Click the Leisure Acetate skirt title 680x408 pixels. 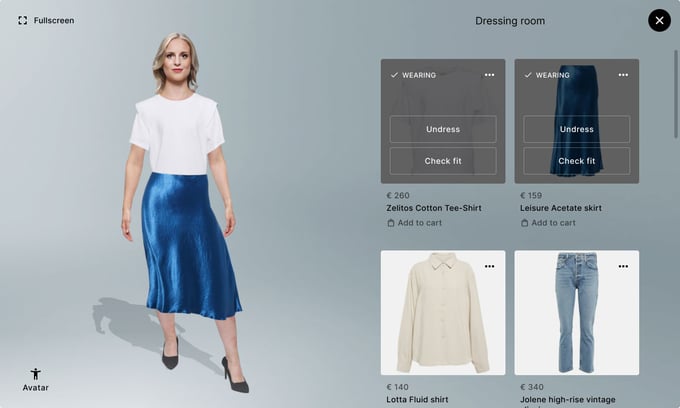coord(561,208)
